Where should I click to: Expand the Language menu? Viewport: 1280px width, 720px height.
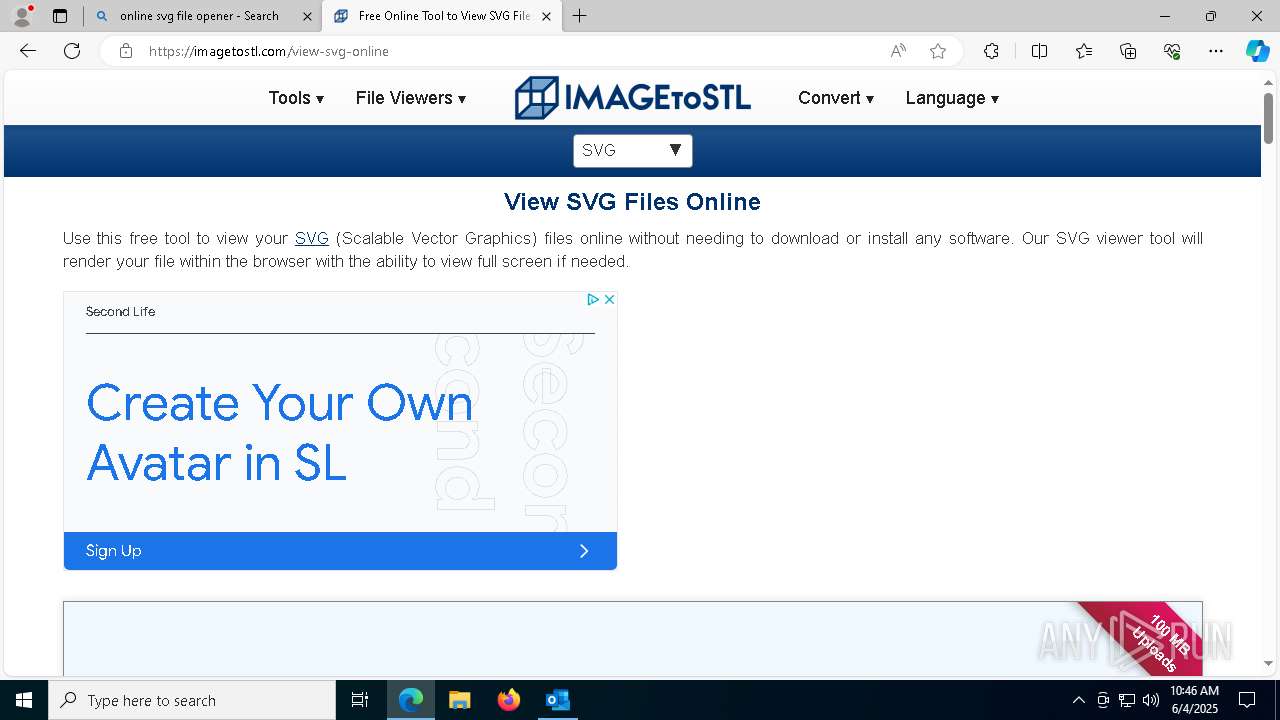pyautogui.click(x=952, y=98)
